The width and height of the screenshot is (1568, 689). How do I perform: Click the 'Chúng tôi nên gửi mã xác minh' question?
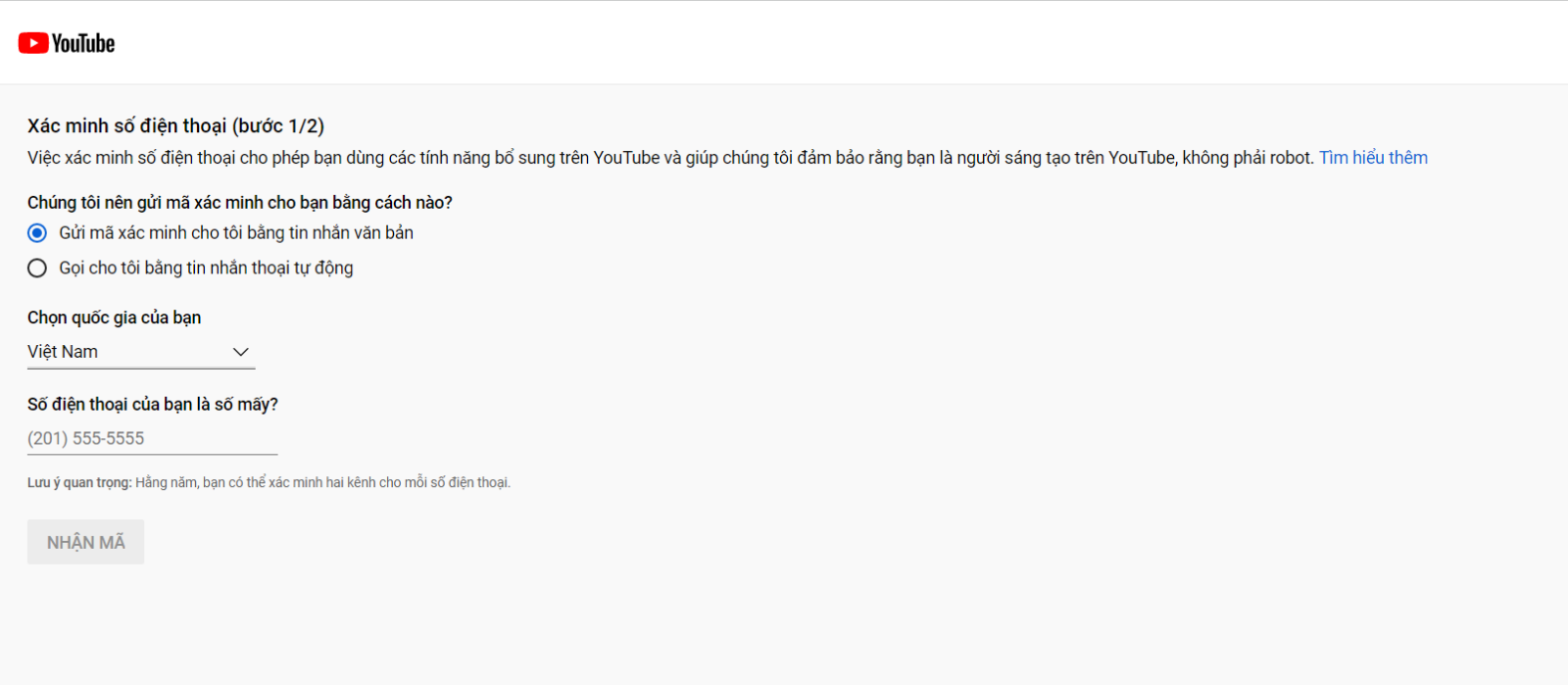[x=239, y=203]
